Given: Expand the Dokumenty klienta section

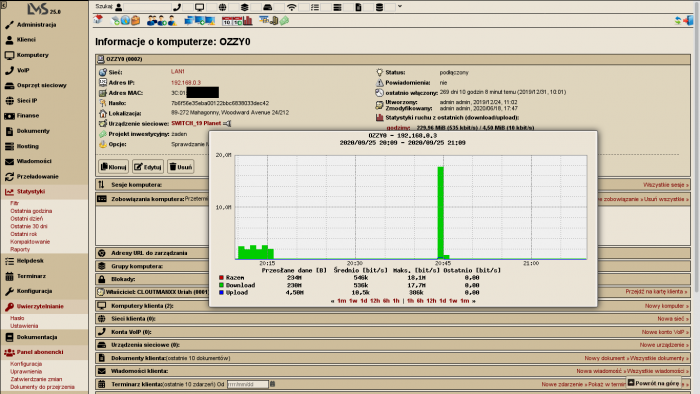Looking at the screenshot, I should 393,358.
